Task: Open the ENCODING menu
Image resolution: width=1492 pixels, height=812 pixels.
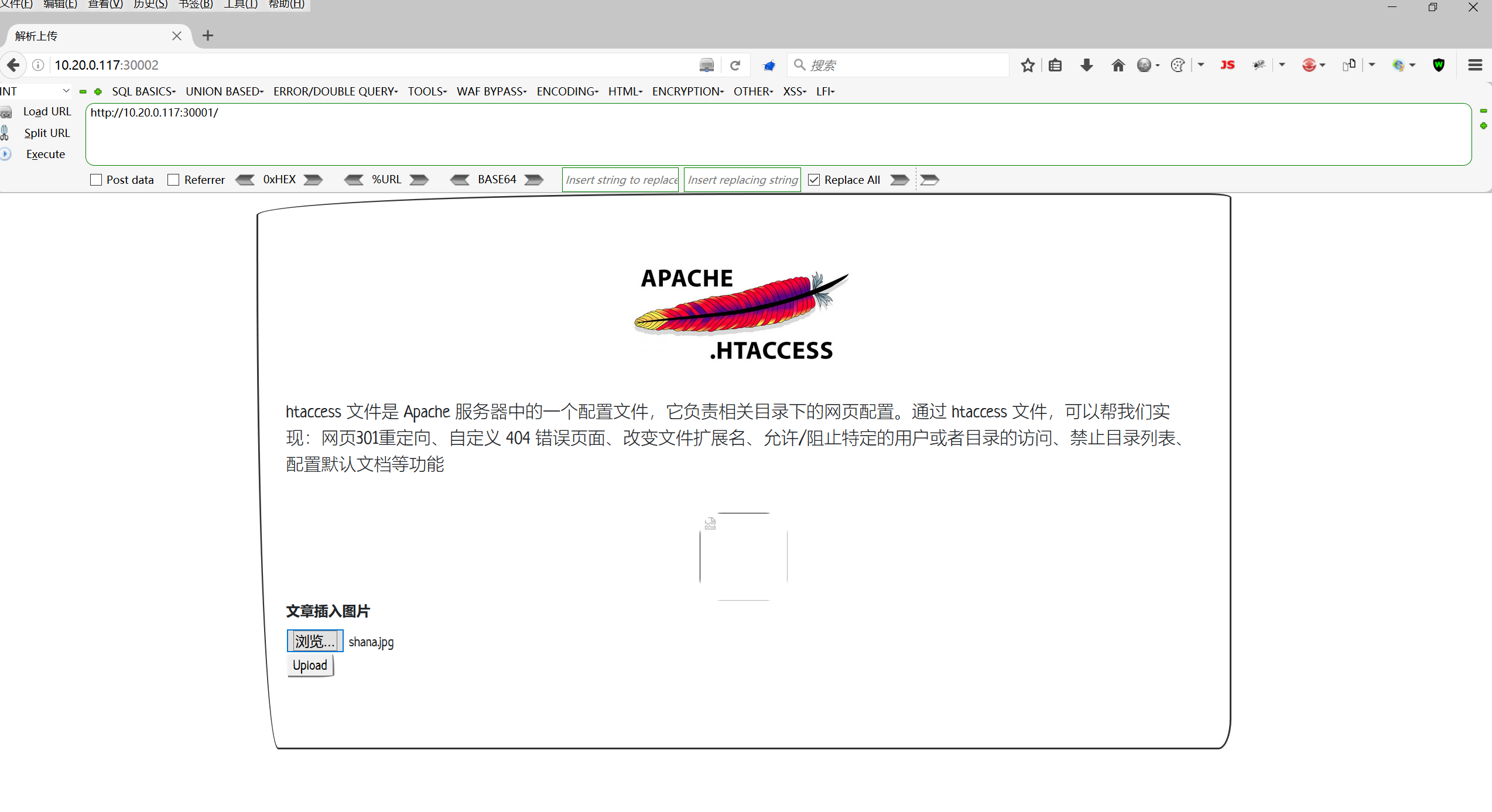Action: (567, 91)
